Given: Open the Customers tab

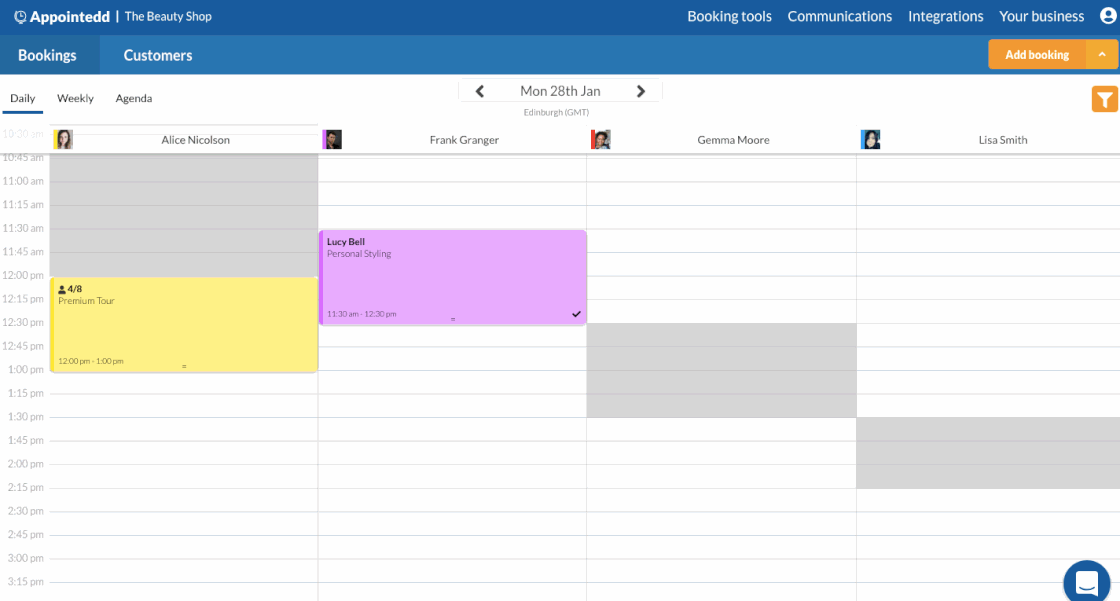Looking at the screenshot, I should click(158, 55).
